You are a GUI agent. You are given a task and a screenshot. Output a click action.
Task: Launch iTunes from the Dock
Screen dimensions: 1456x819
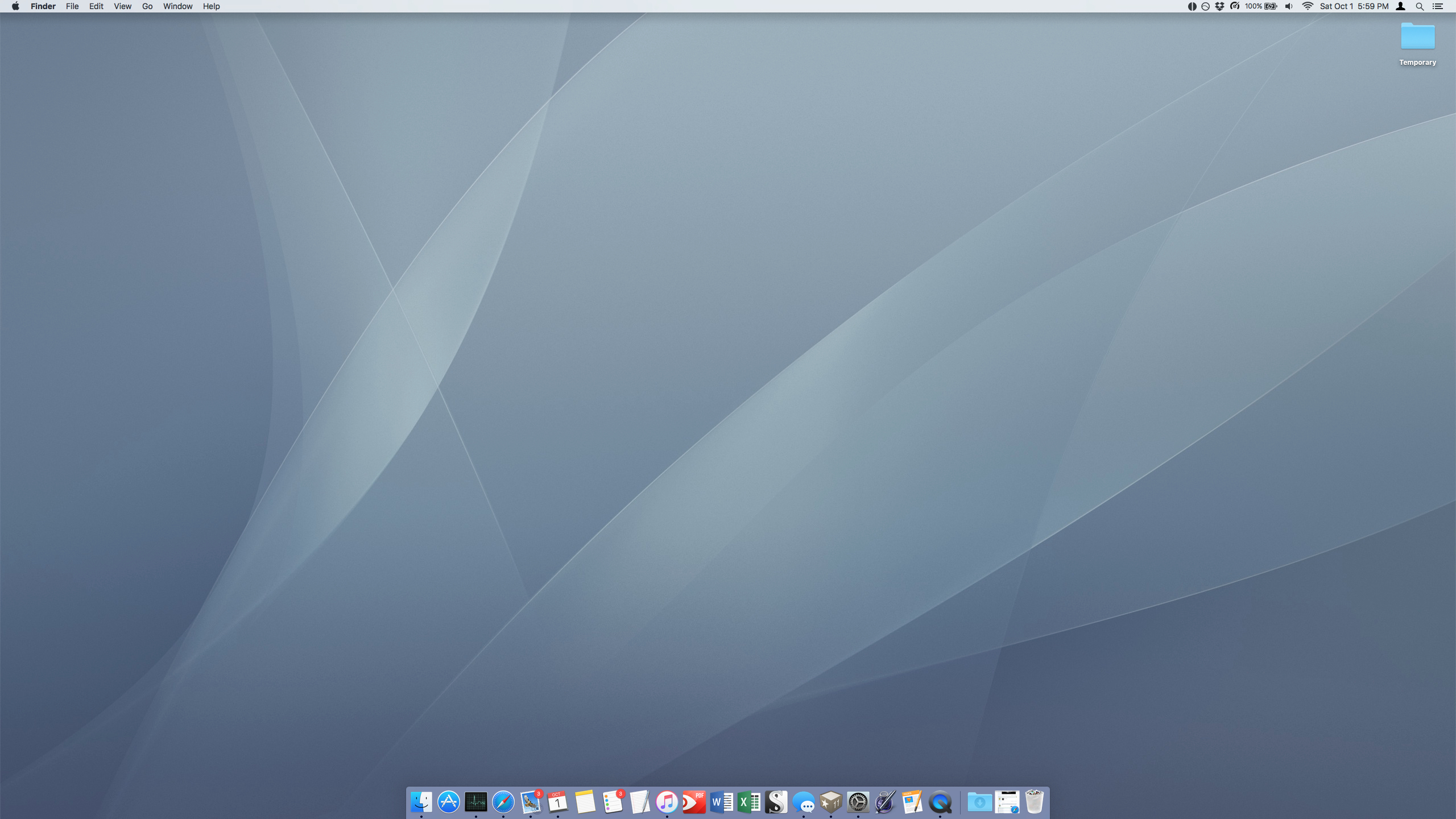tap(667, 802)
